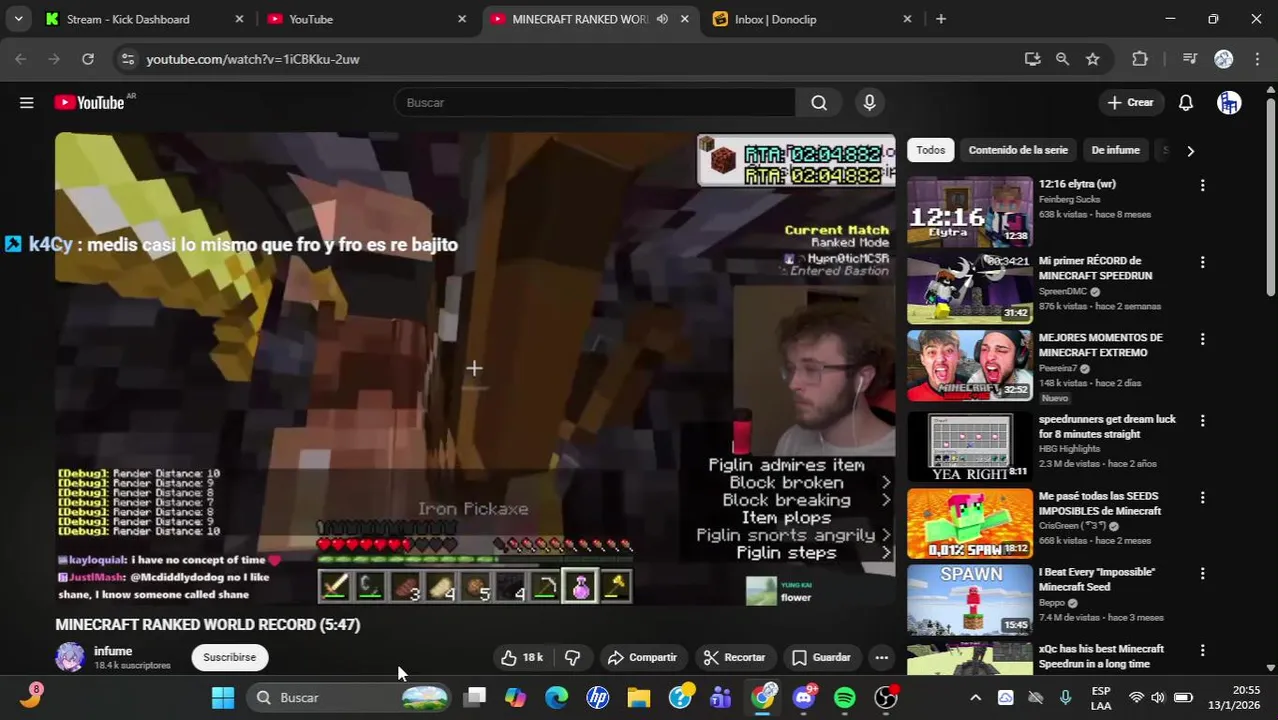Open Chrome profile avatar
The width and height of the screenshot is (1278, 720).
(1223, 59)
